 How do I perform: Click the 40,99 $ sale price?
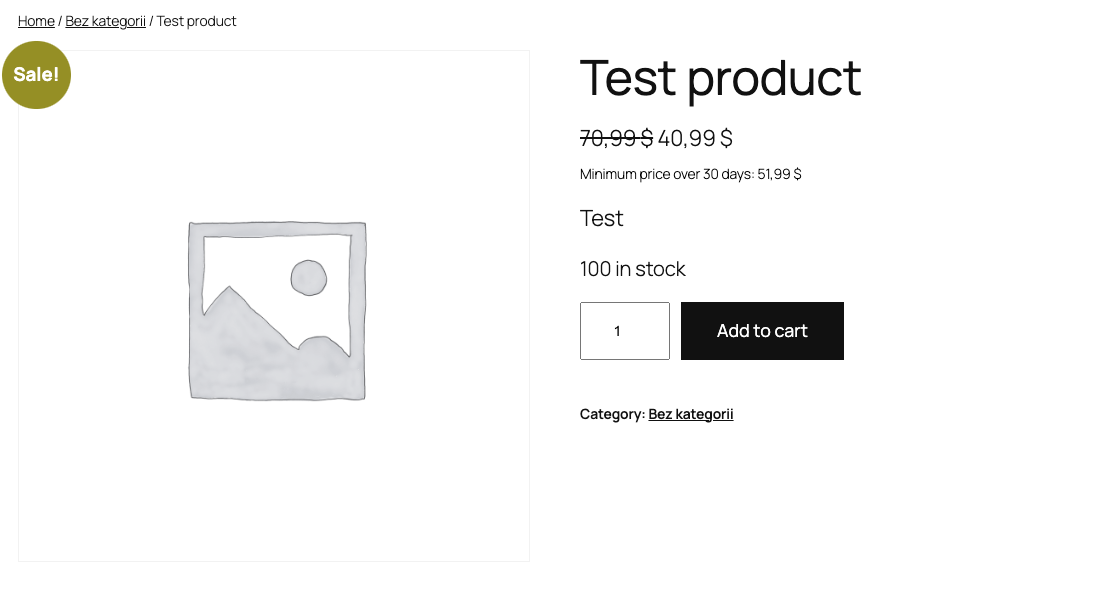[695, 138]
